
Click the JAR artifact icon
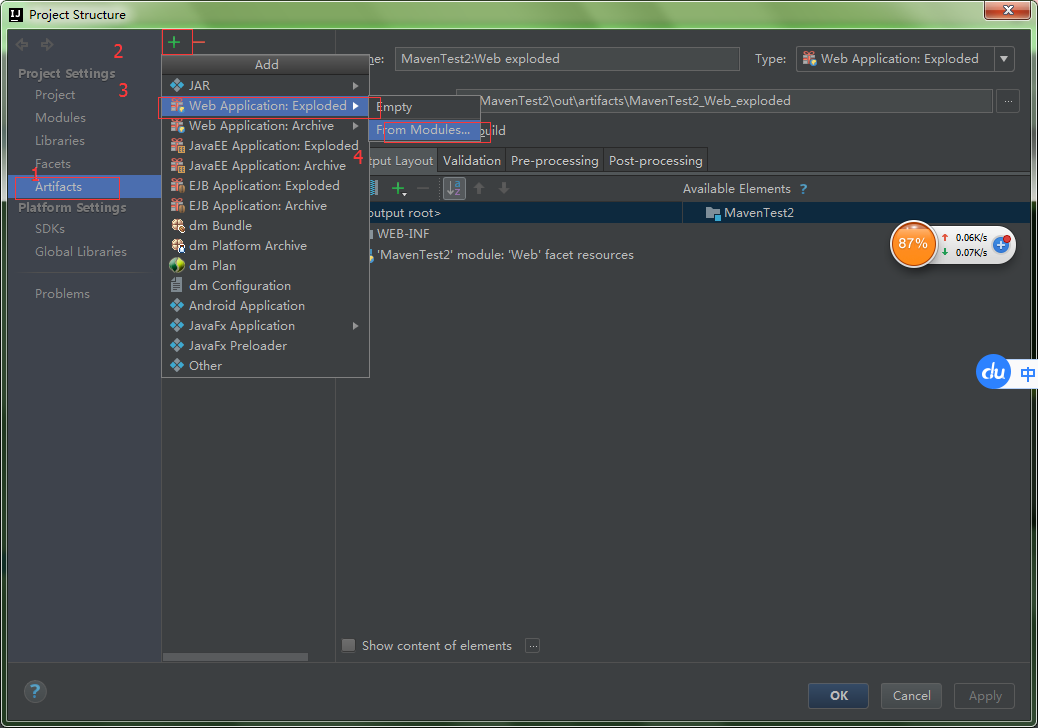pyautogui.click(x=177, y=85)
